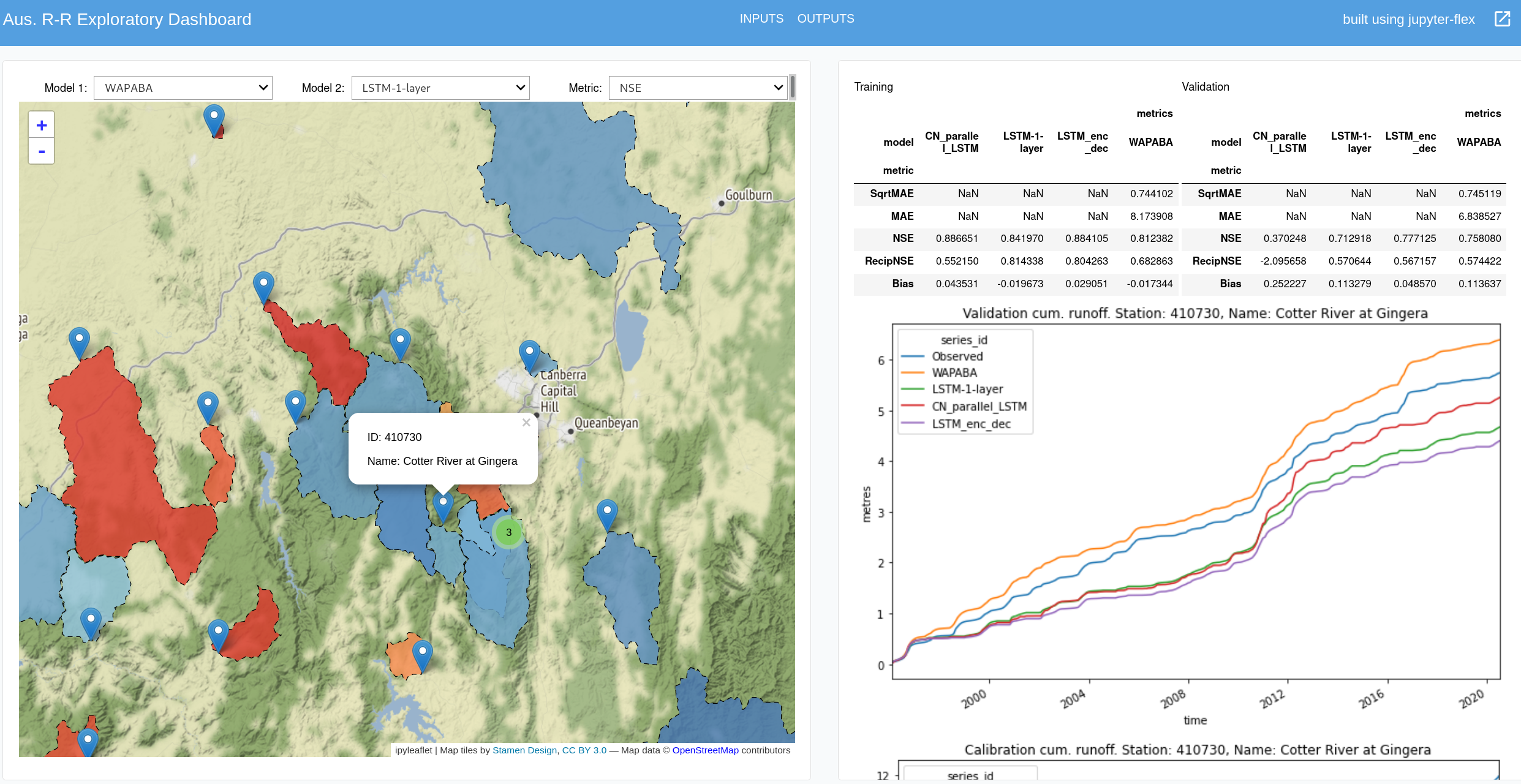Screen dimensions: 1521x784
Task: Click the Training table WAPABA NSE value 0.812382
Action: (1151, 238)
